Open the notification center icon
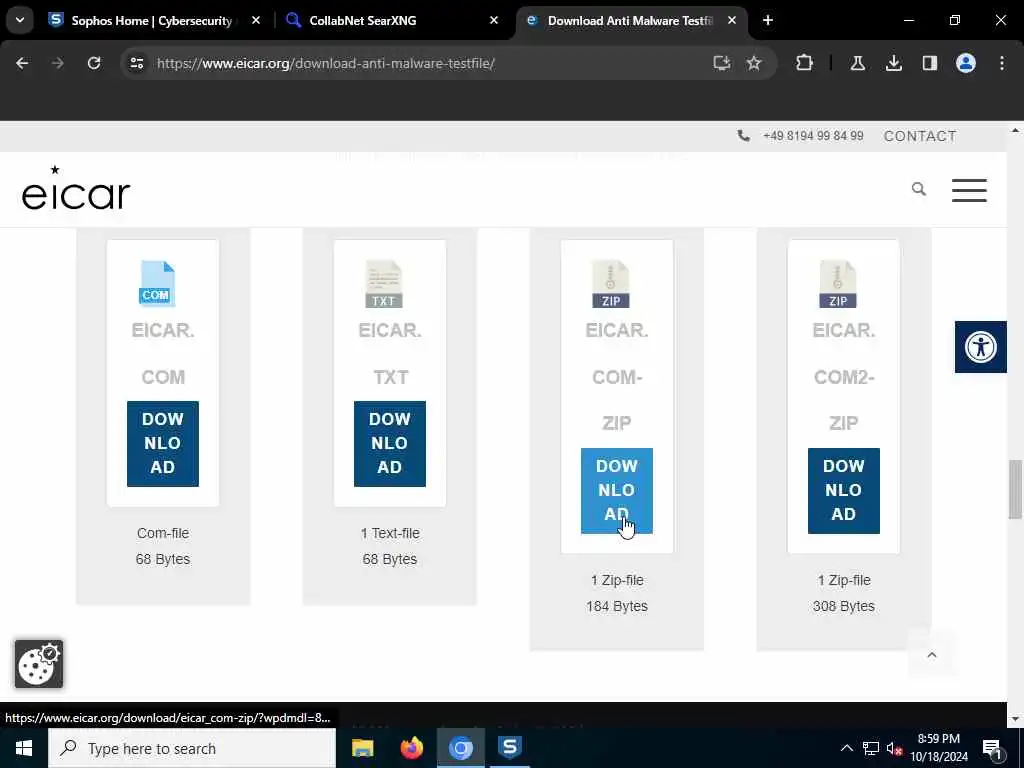The height and width of the screenshot is (768, 1024). point(992,748)
